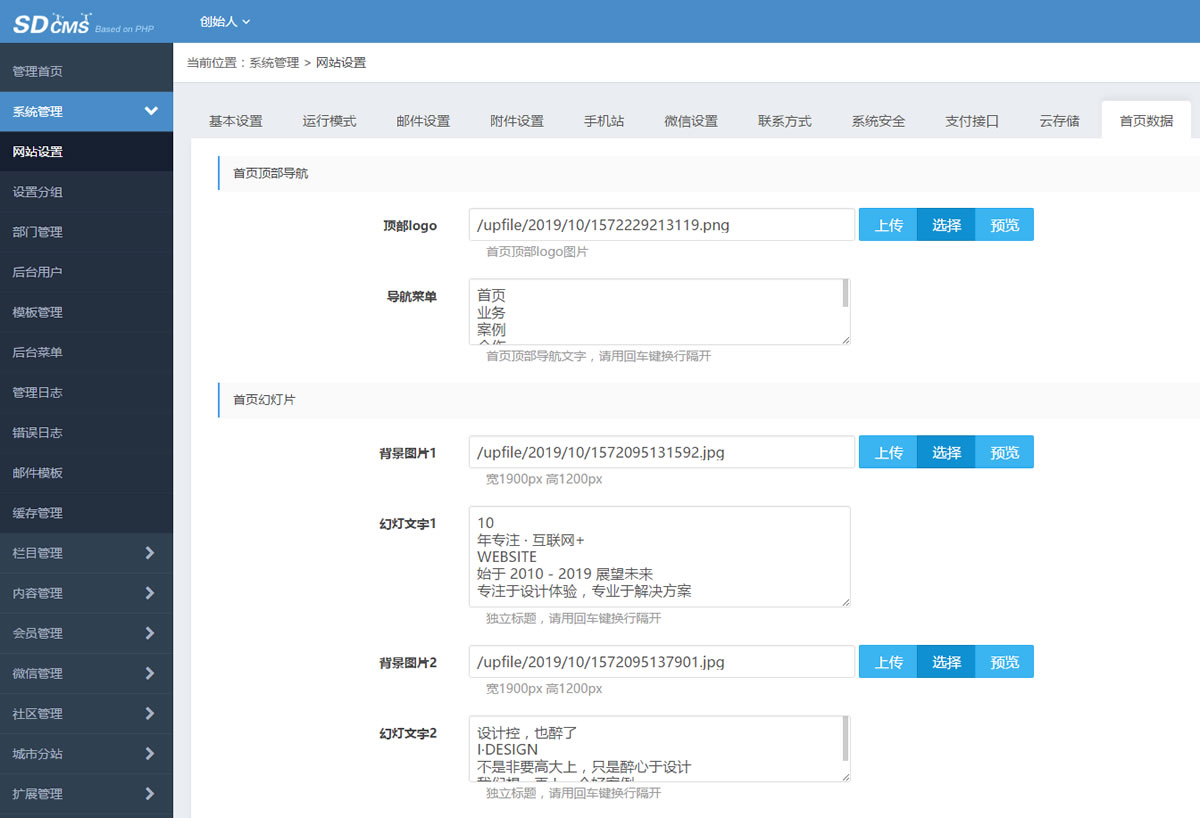Viewport: 1200px width, 818px height.
Task: Click the breadcrumb text 当前位置：系统管理 > 网站设置
Action: point(276,62)
